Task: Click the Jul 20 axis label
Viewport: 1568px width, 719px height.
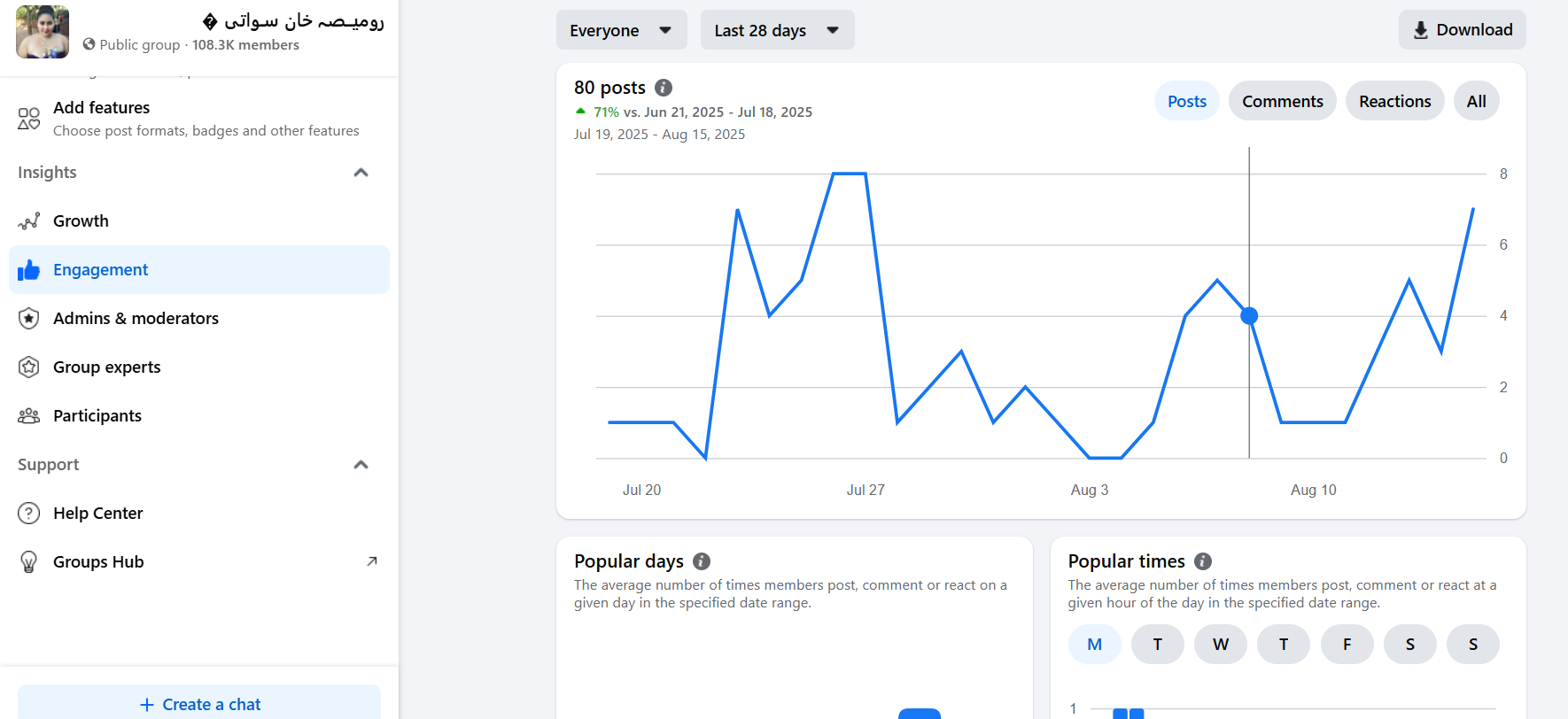Action: tap(641, 490)
